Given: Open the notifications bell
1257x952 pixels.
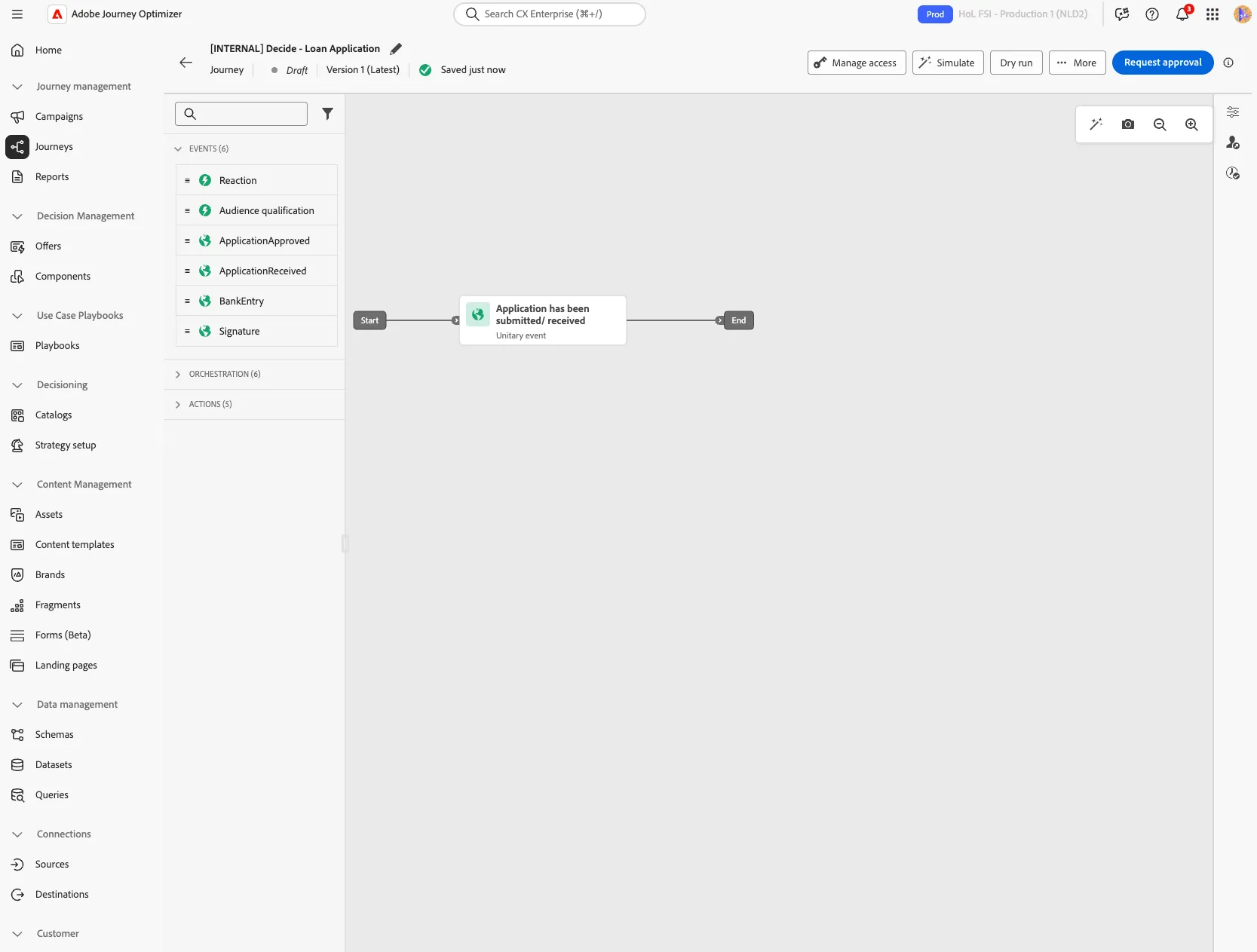Looking at the screenshot, I should [x=1182, y=14].
